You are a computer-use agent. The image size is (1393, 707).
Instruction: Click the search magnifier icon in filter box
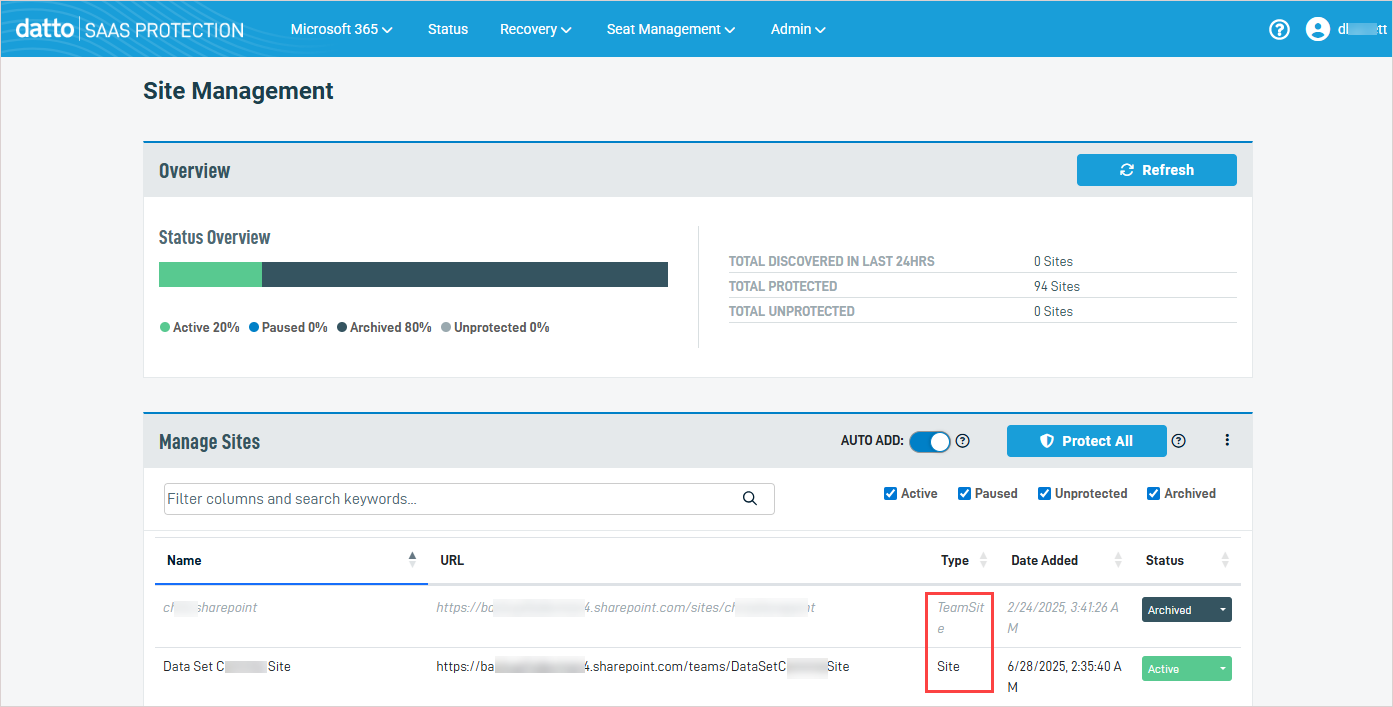coord(750,499)
